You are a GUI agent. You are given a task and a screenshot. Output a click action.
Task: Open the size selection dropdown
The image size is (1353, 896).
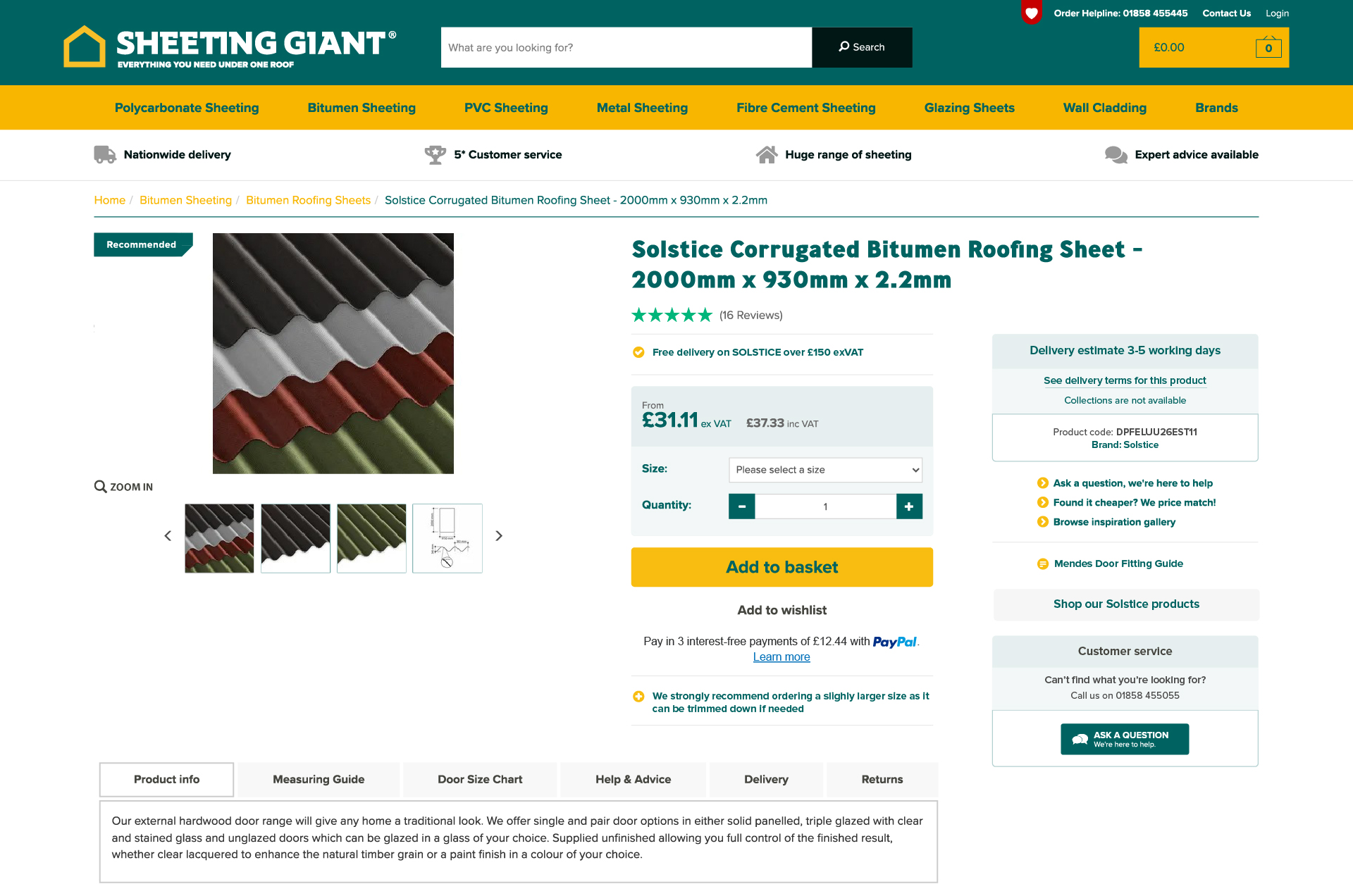pyautogui.click(x=825, y=470)
